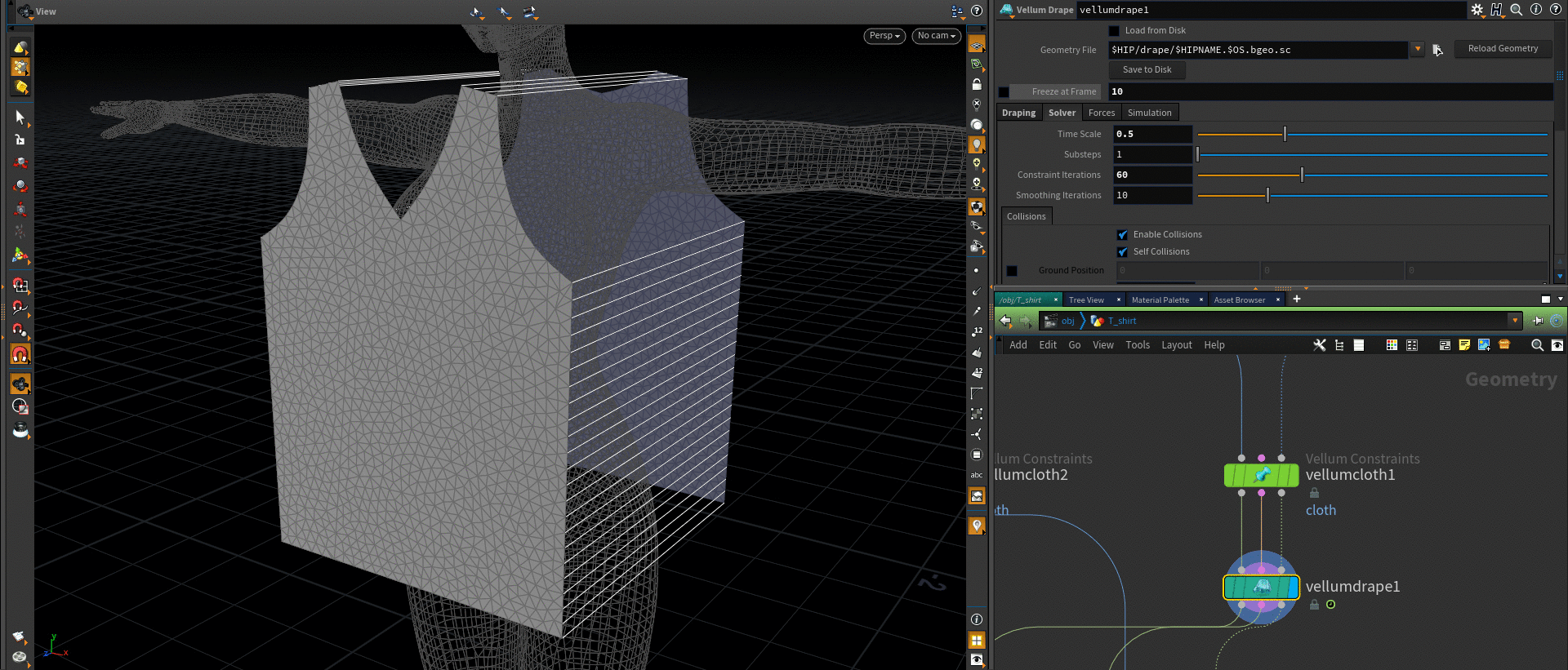Open the Layout menu in network editor

click(1177, 345)
